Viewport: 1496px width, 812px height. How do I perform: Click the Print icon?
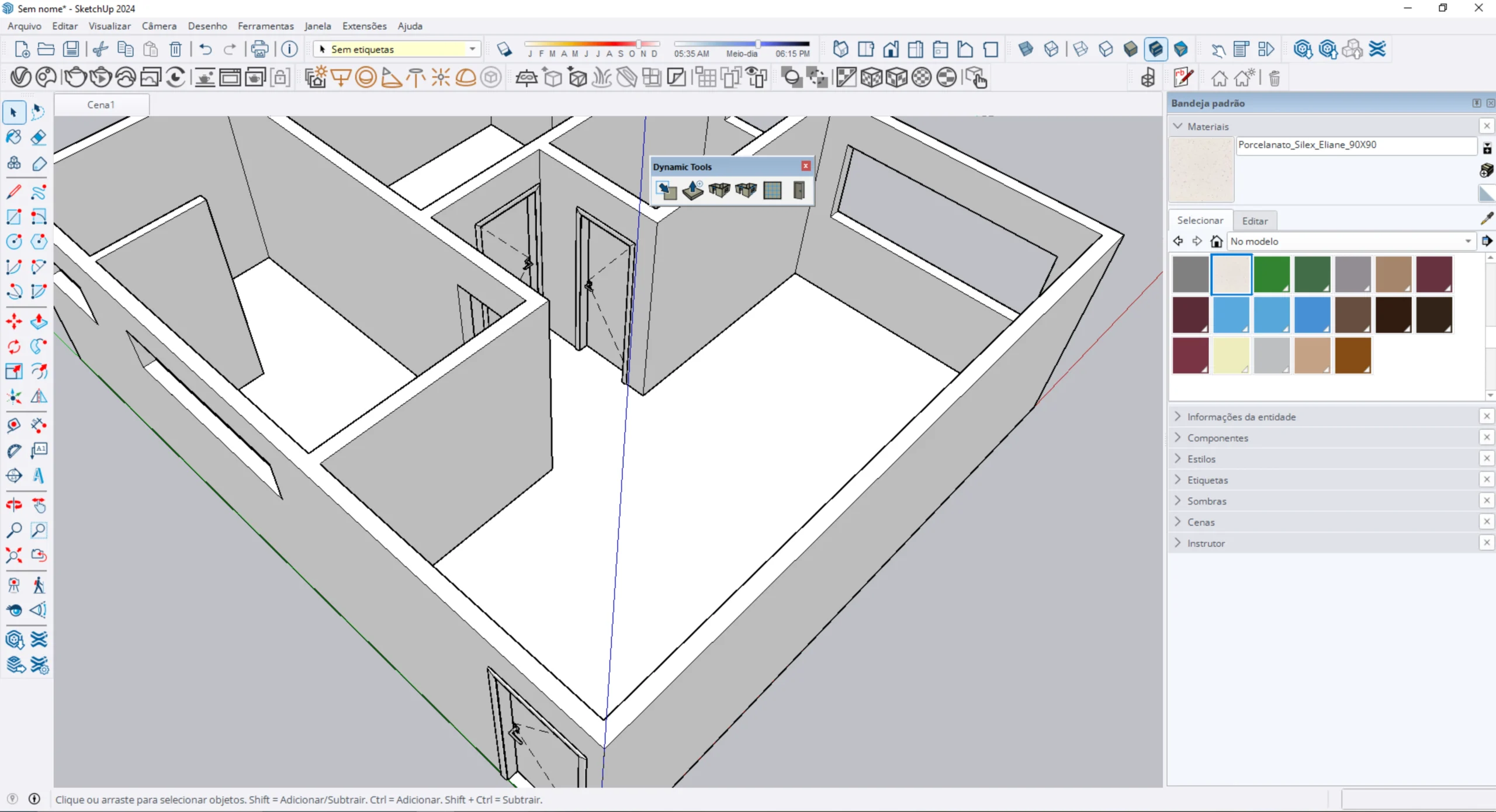259,49
